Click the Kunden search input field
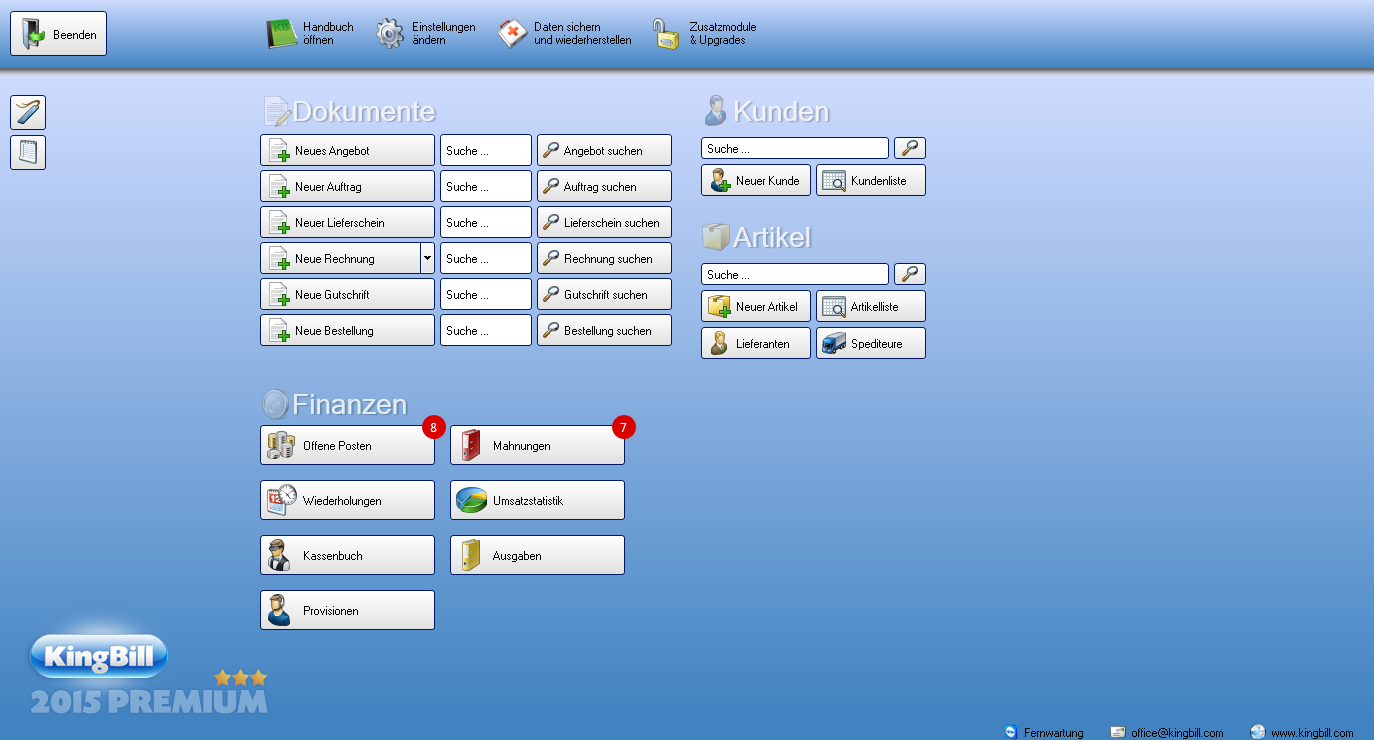 tap(794, 149)
